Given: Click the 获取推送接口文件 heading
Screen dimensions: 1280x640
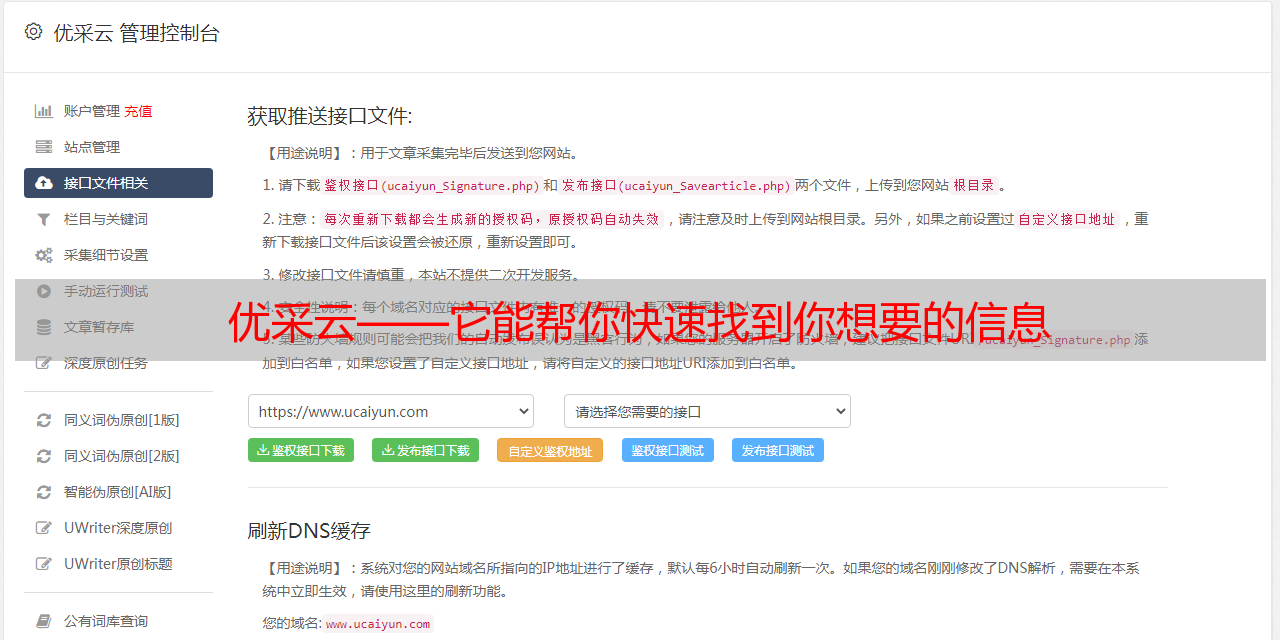Looking at the screenshot, I should [x=330, y=116].
